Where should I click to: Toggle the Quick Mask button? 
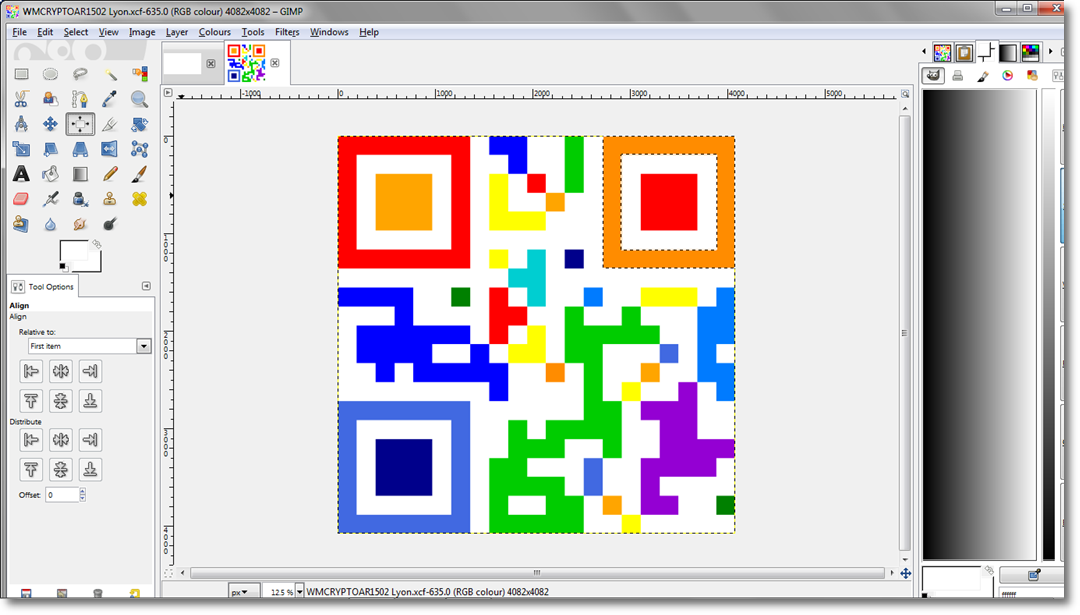pyautogui.click(x=168, y=573)
